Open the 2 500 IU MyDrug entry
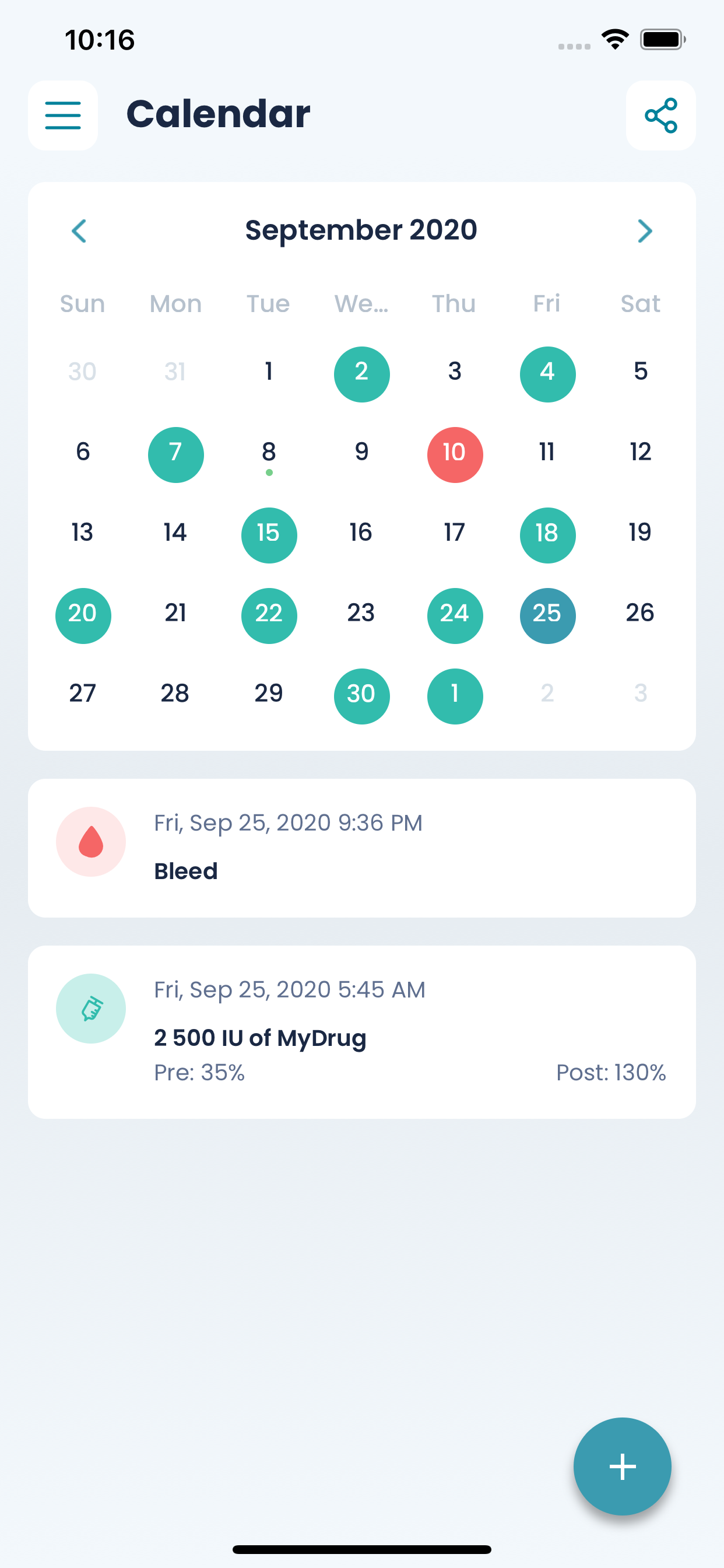This screenshot has height=1568, width=724. pyautogui.click(x=362, y=1032)
